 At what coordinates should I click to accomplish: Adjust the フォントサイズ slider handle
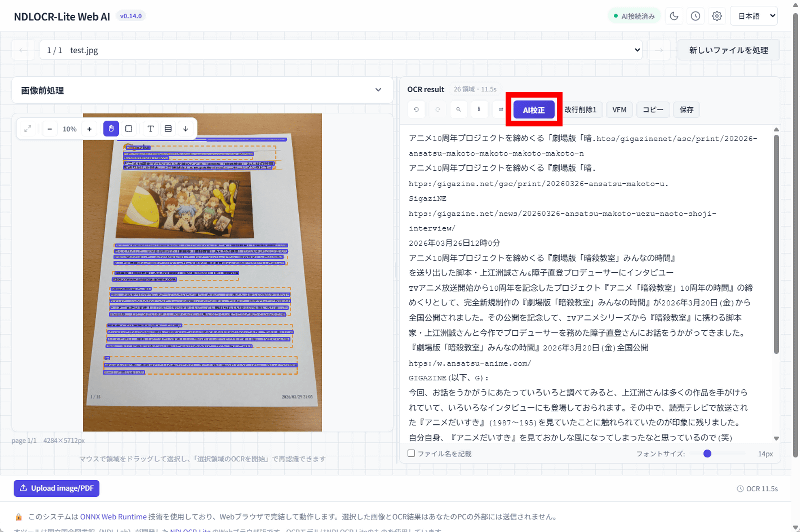707,453
